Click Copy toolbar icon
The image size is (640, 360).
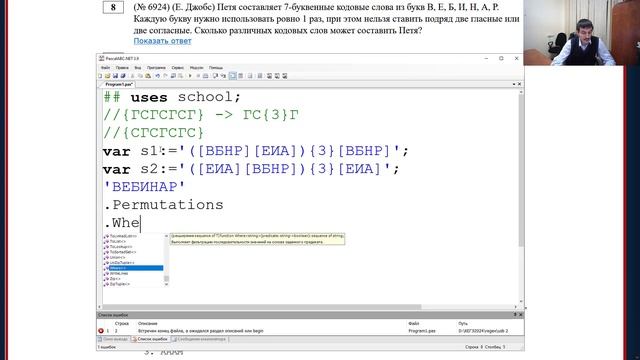(140, 76)
